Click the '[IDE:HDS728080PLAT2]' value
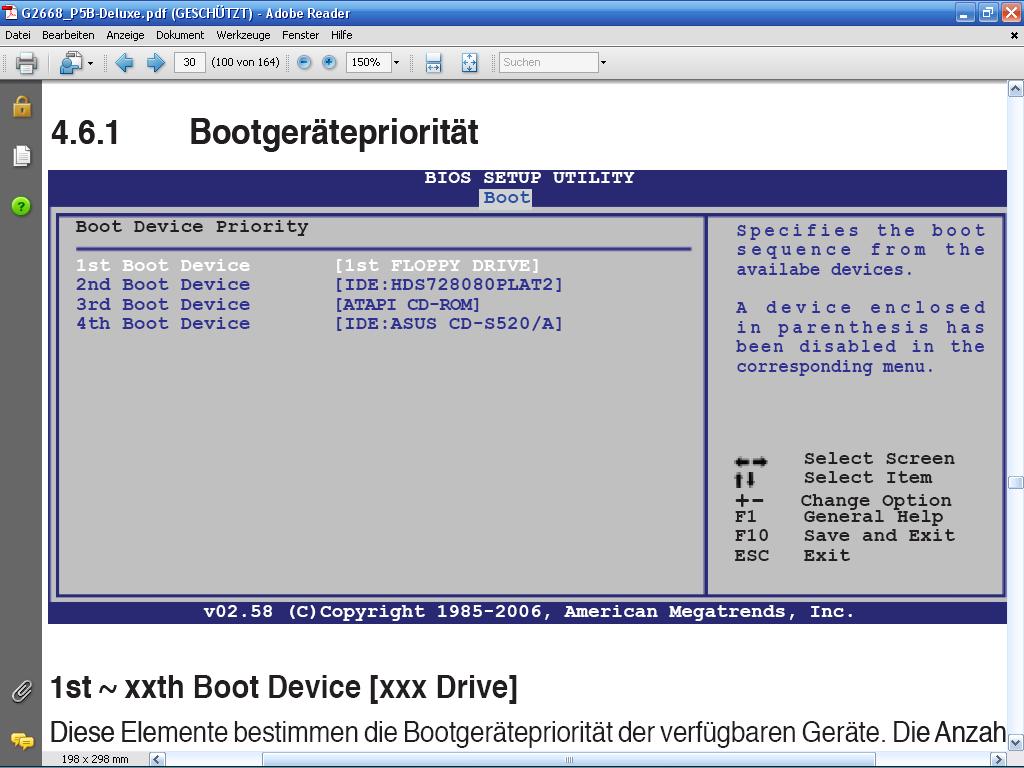 click(x=448, y=284)
